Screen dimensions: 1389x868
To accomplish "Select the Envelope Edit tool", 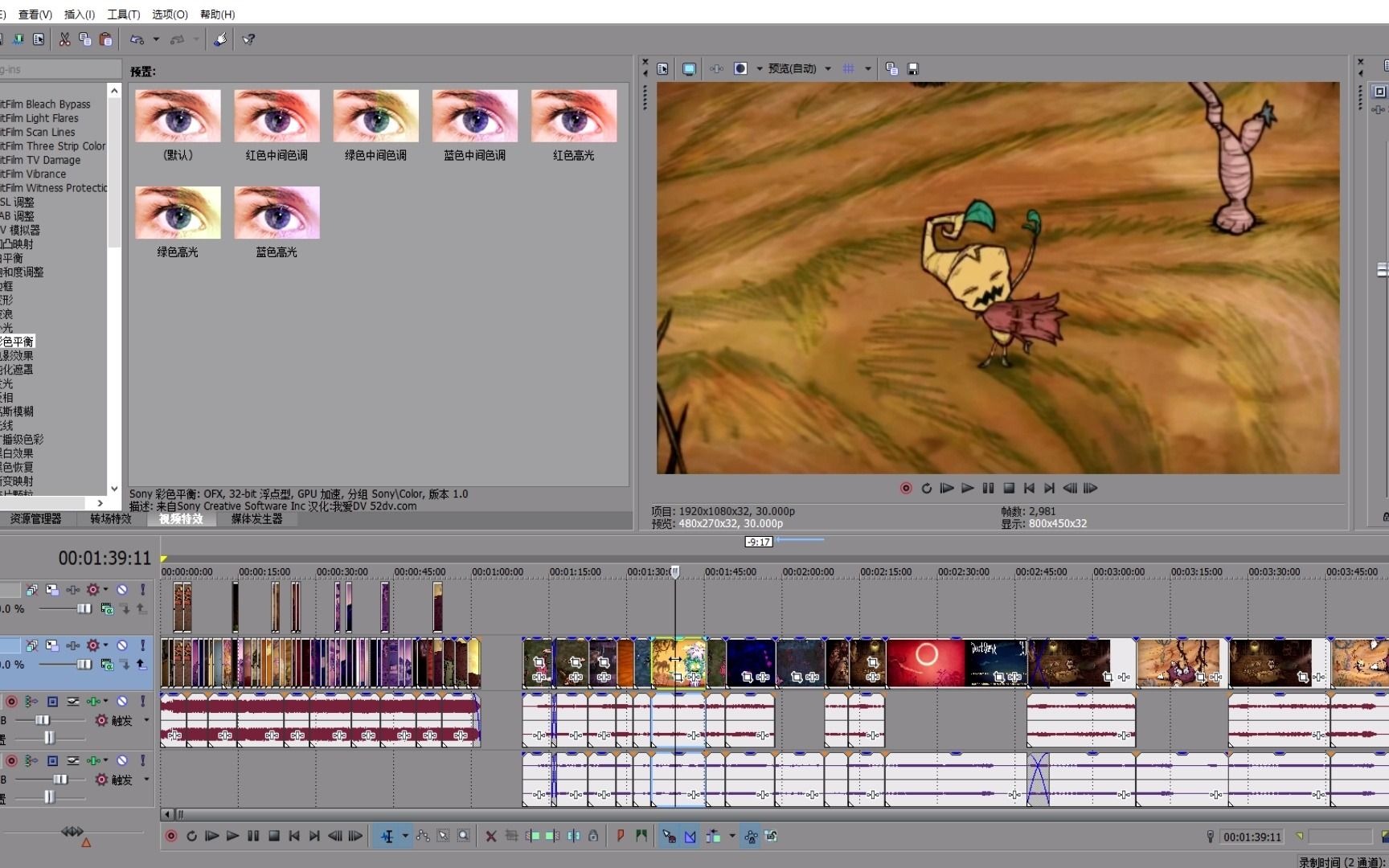I will (x=423, y=836).
